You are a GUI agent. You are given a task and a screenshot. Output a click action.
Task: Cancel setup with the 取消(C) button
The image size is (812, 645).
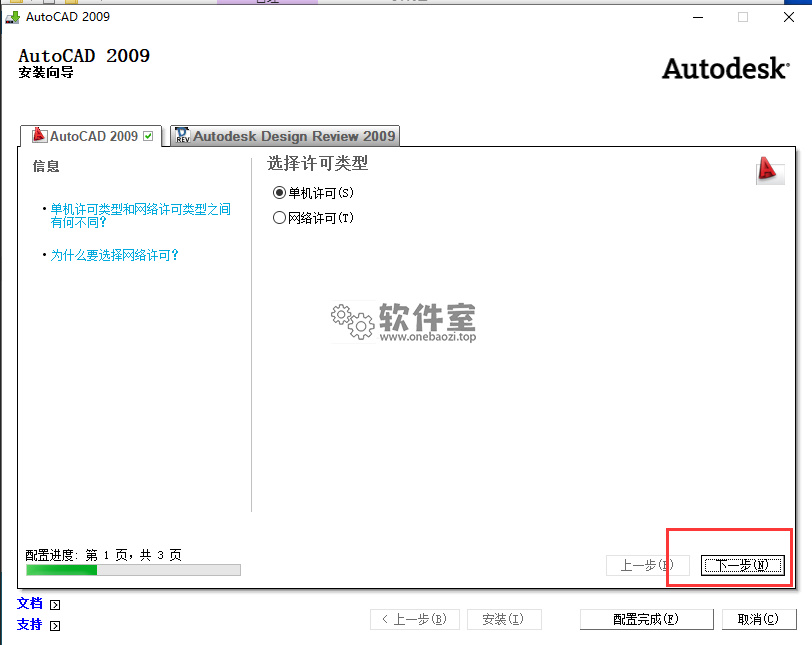pyautogui.click(x=759, y=619)
